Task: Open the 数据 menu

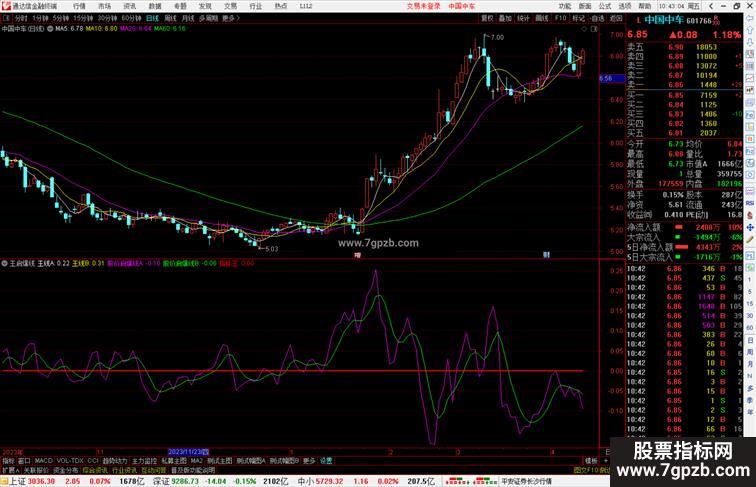Action: [155, 6]
